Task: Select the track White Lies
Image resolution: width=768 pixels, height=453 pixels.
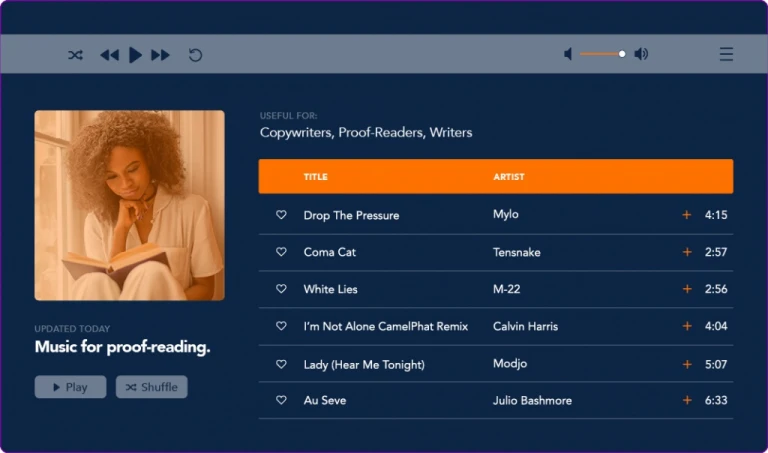Action: (x=331, y=289)
